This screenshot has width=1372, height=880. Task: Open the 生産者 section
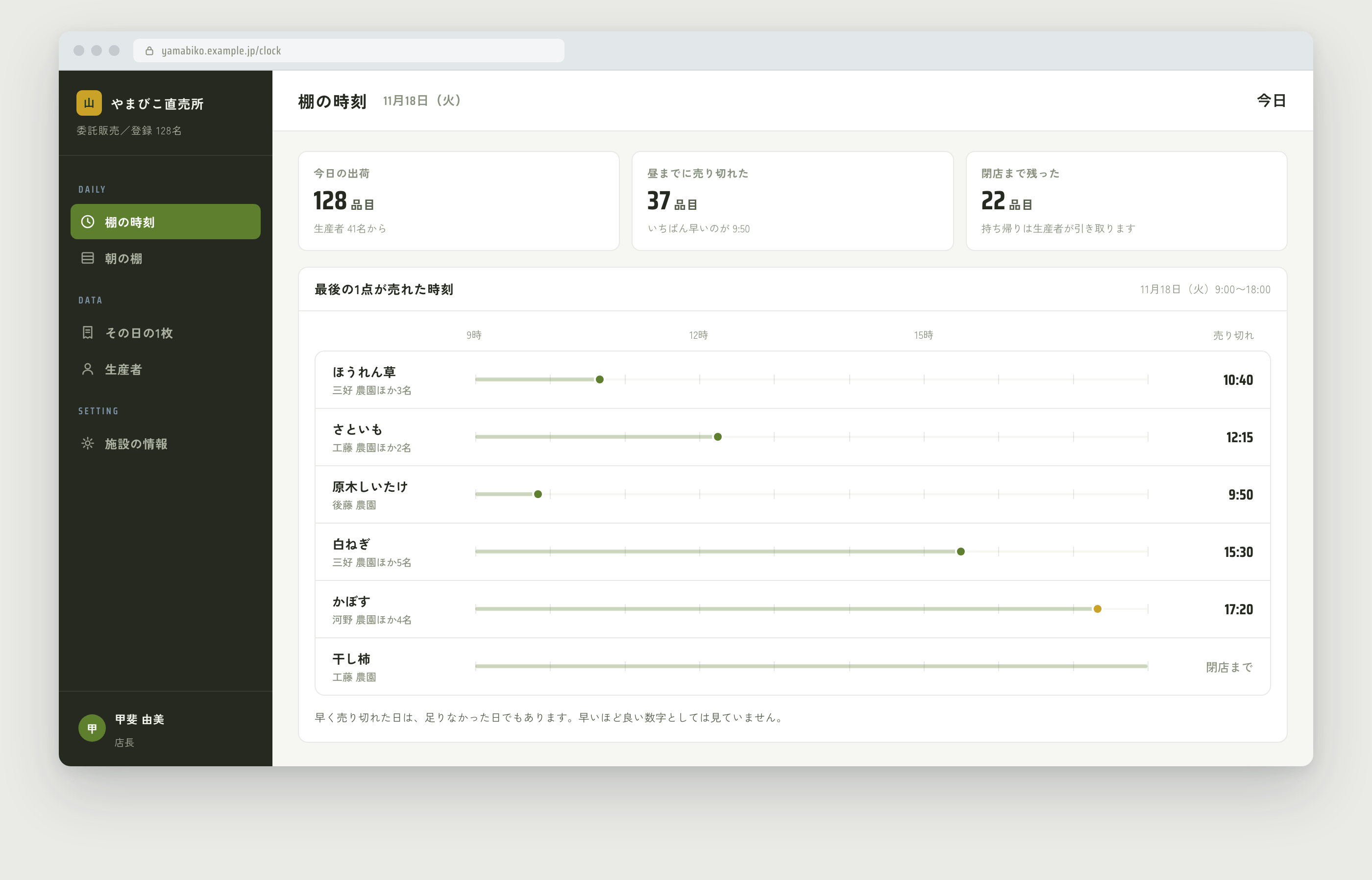point(166,369)
